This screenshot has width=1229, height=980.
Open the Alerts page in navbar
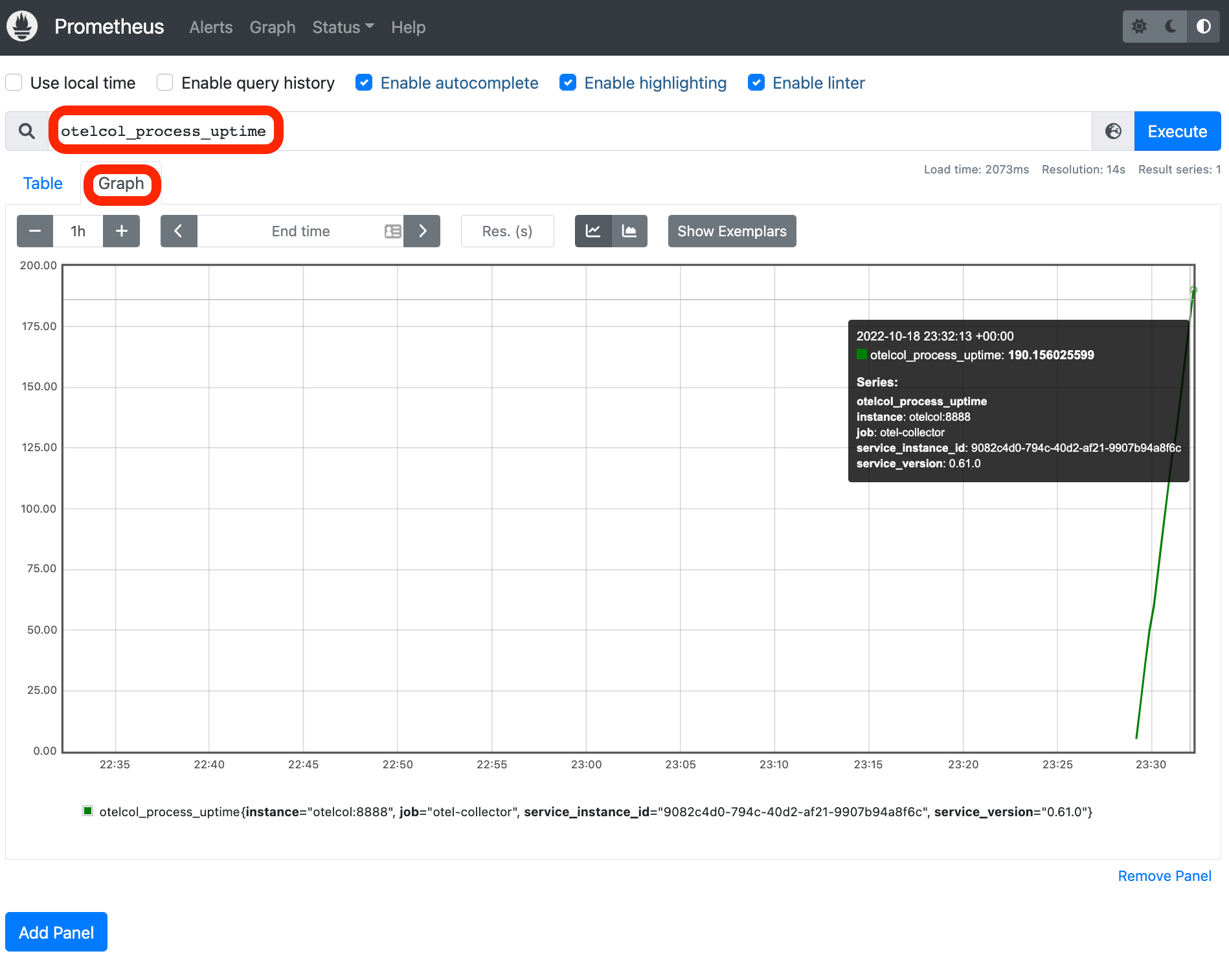click(x=210, y=27)
